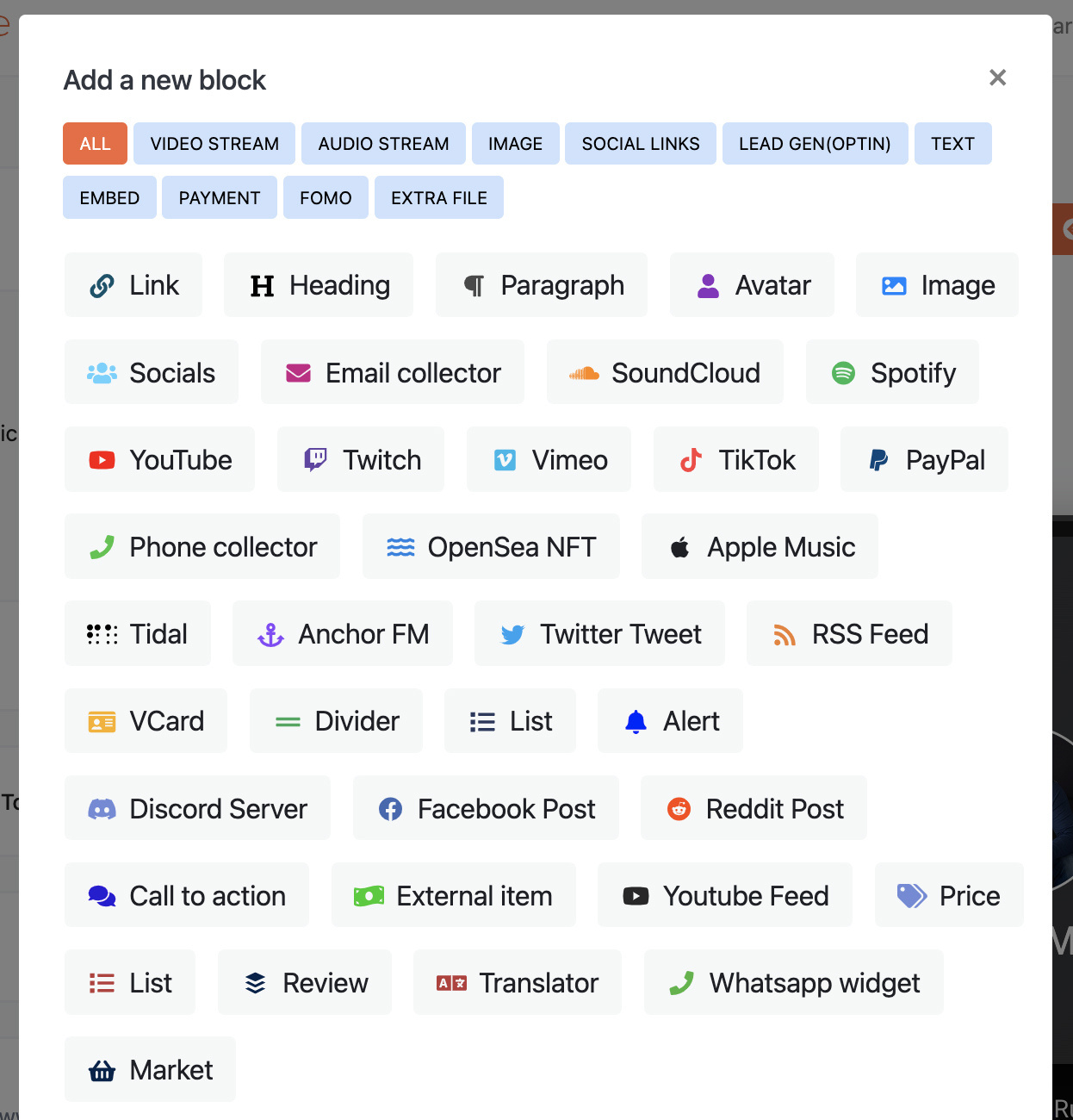Click the green money icon on External item
The height and width of the screenshot is (1120, 1073).
point(369,896)
